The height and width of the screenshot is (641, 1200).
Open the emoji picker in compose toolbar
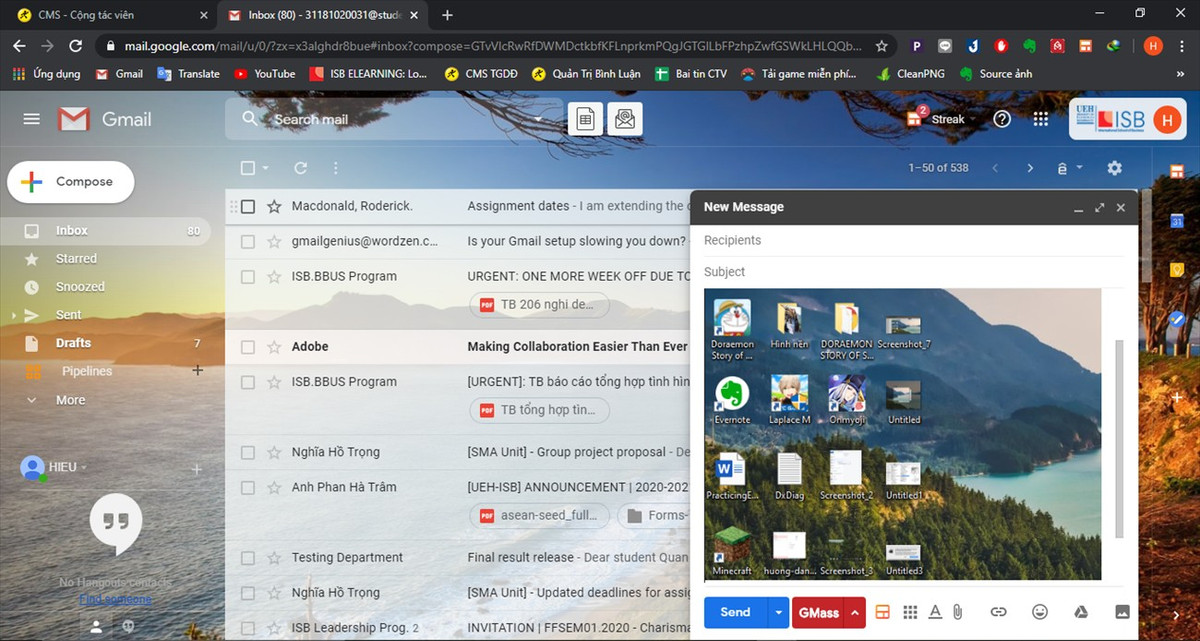[x=1039, y=611]
